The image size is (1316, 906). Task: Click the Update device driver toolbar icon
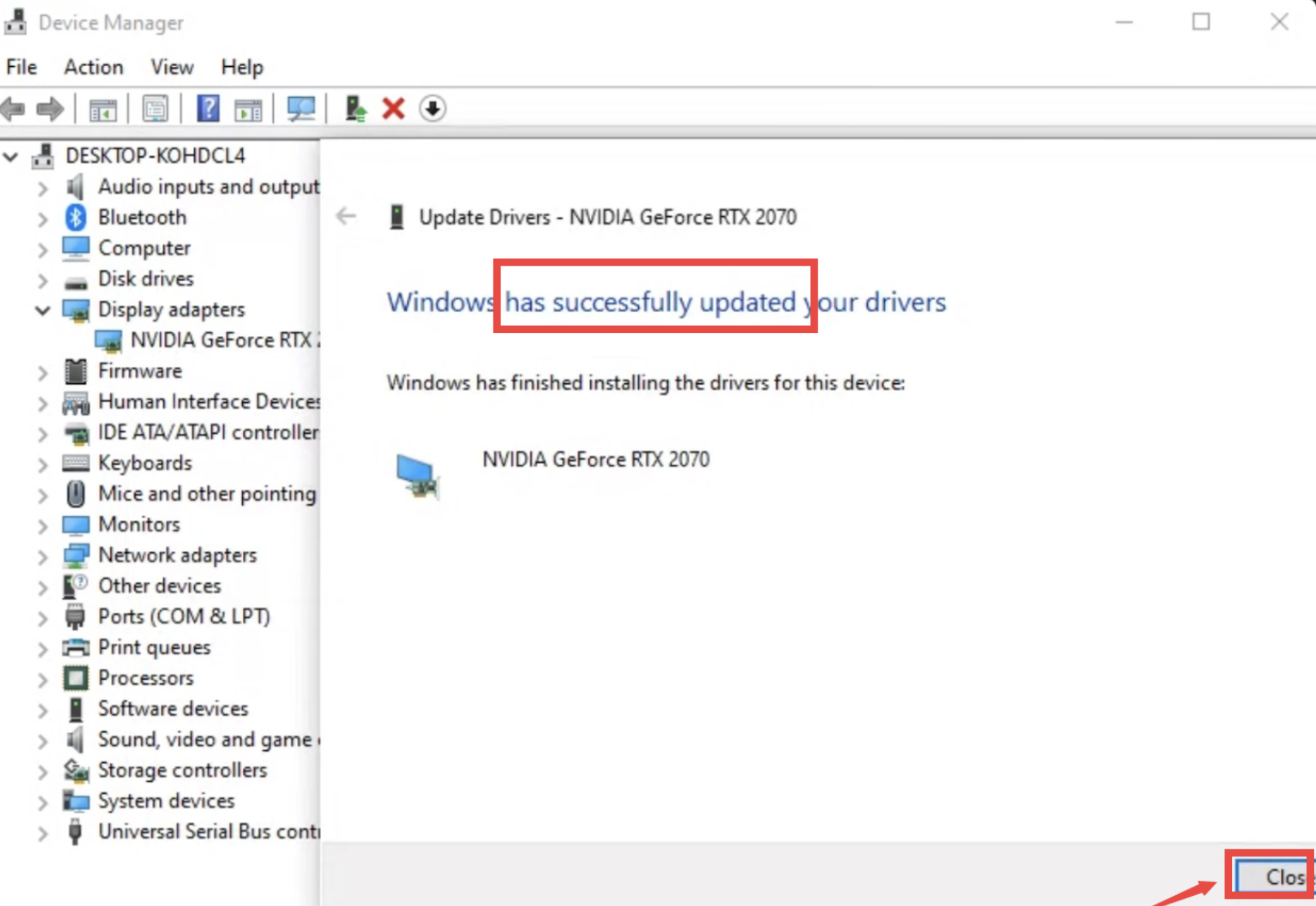(356, 109)
